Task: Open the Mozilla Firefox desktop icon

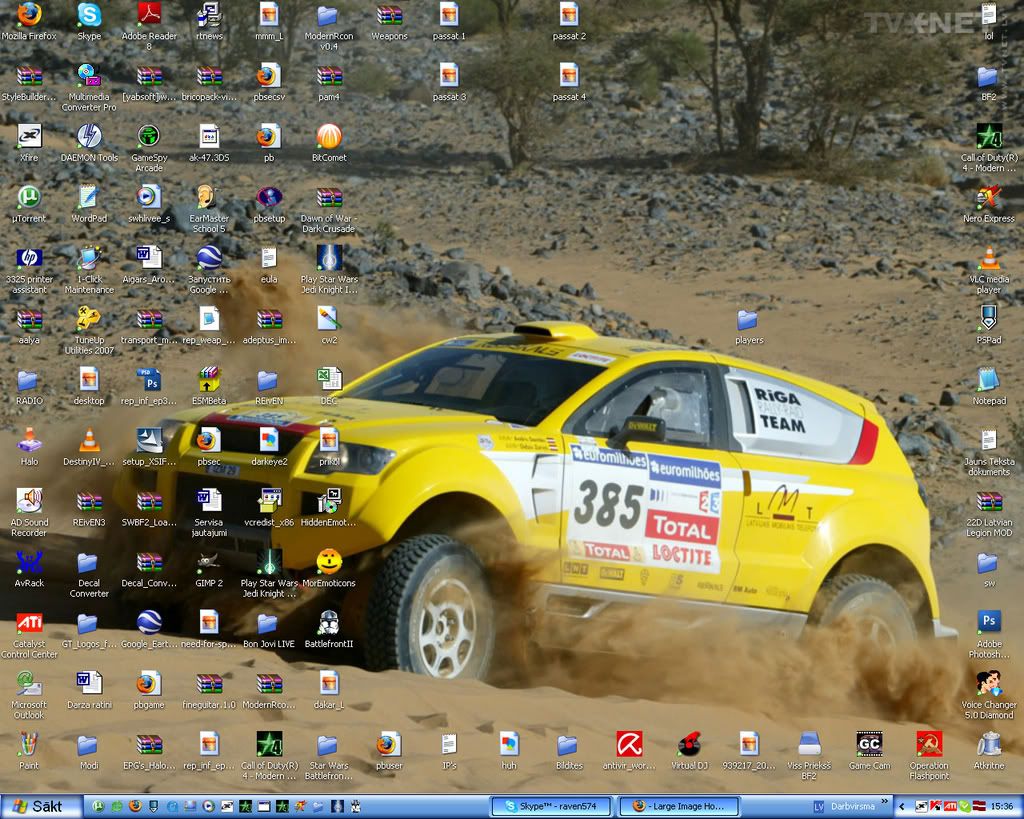Action: coord(29,21)
